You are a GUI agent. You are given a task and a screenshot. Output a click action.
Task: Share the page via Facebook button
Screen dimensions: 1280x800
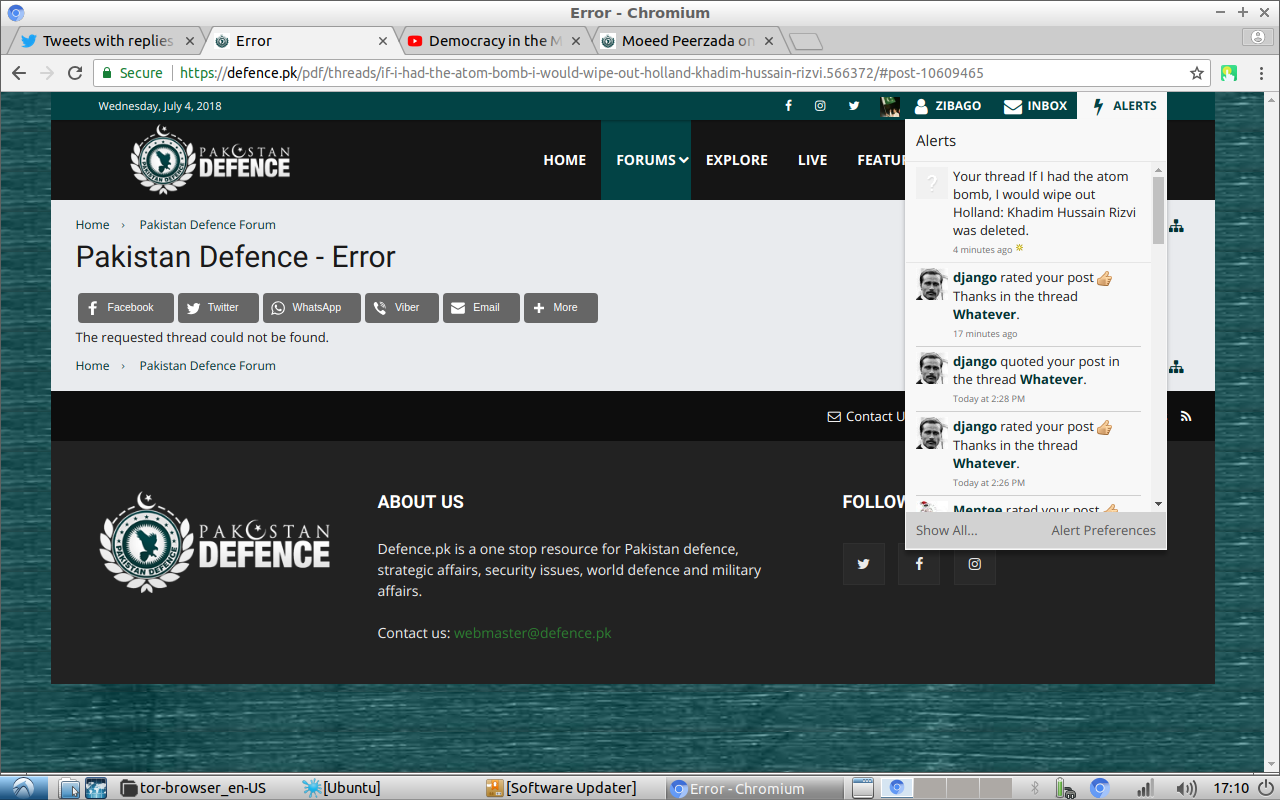[126, 308]
